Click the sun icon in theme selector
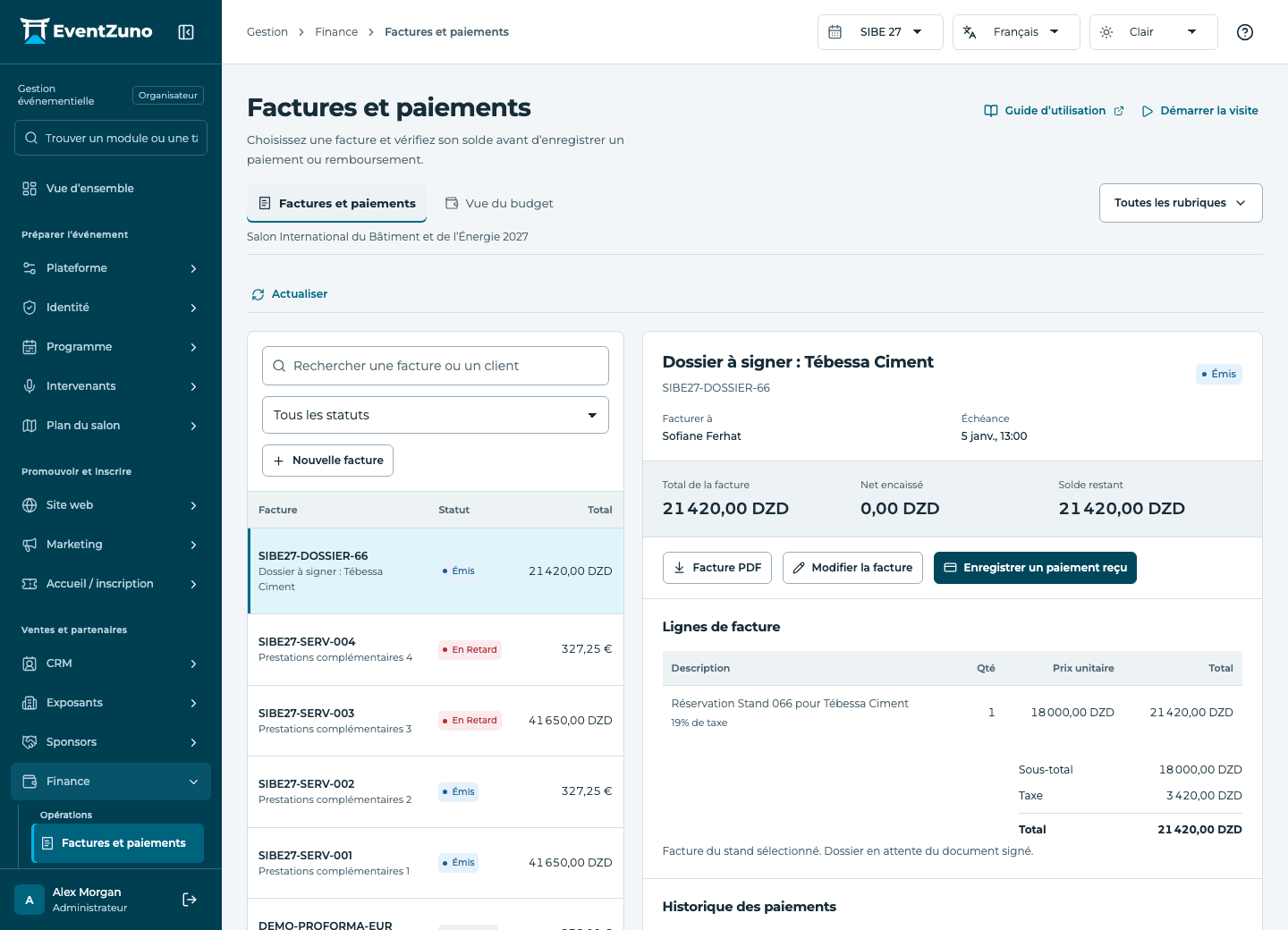1288x930 pixels. click(1106, 32)
